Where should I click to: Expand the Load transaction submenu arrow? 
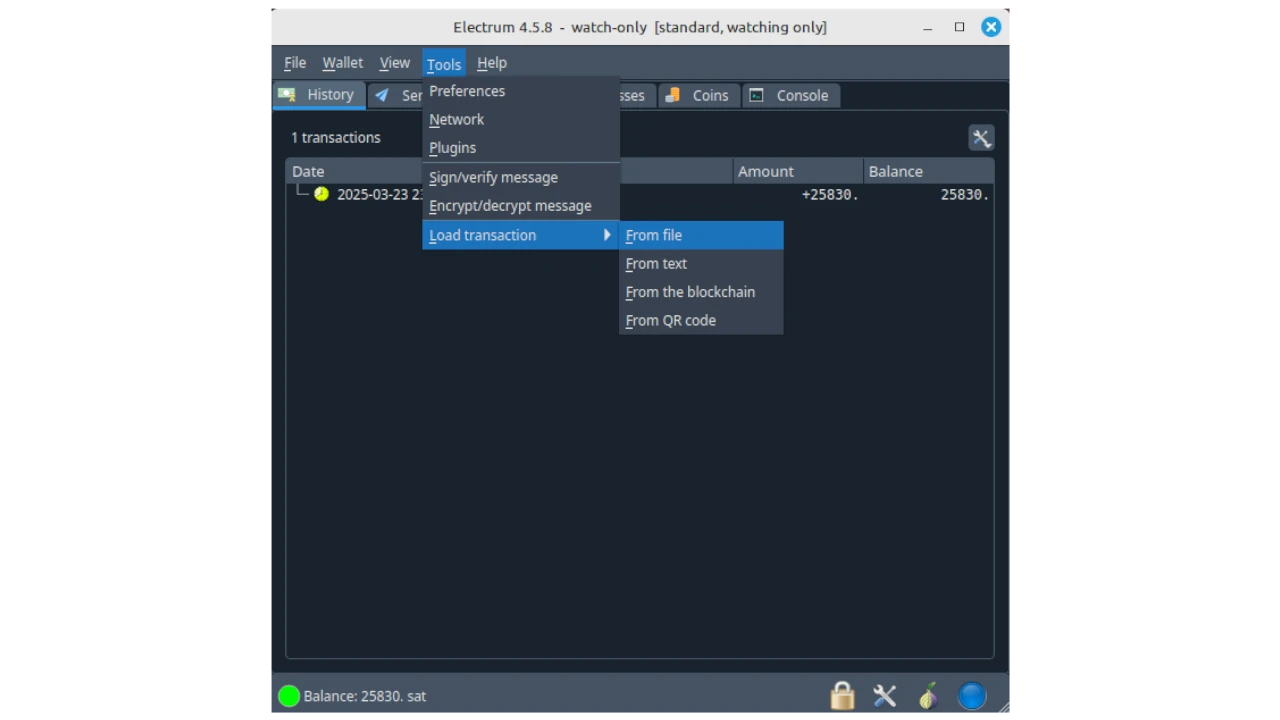pos(606,235)
